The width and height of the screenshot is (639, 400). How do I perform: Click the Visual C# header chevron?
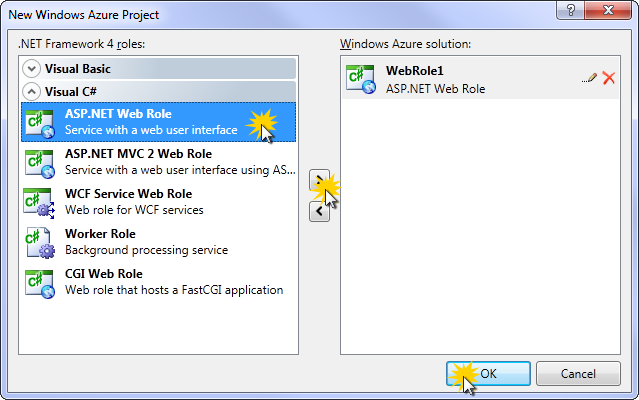[31, 92]
